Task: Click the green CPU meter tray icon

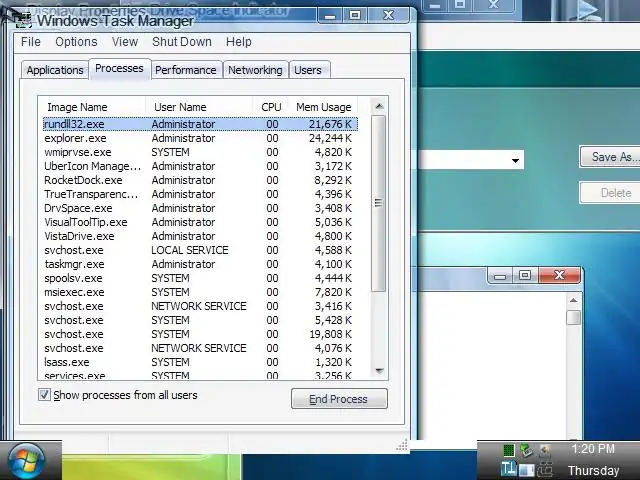Action: (x=509, y=450)
